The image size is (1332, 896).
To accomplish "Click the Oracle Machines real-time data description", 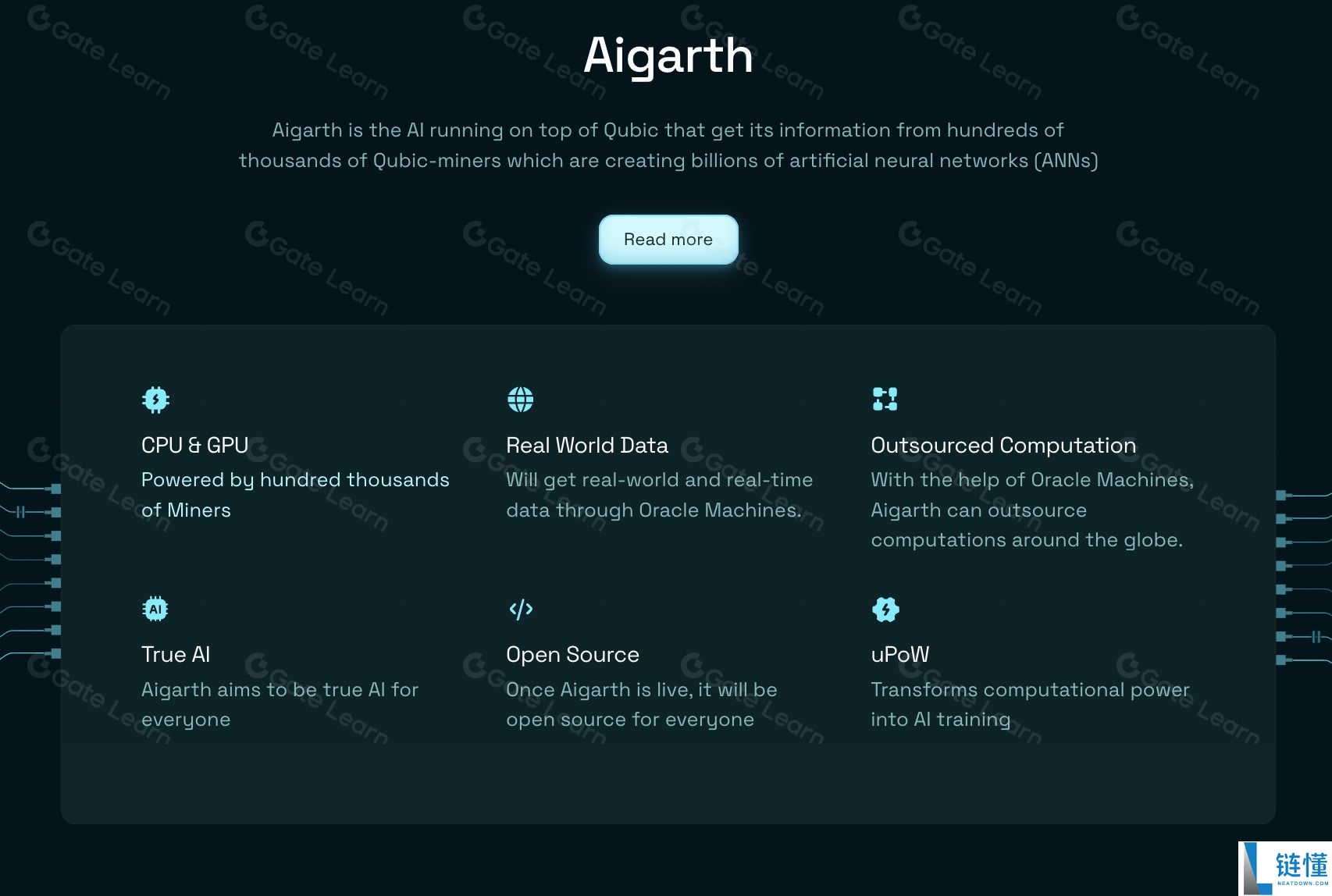I will [660, 495].
